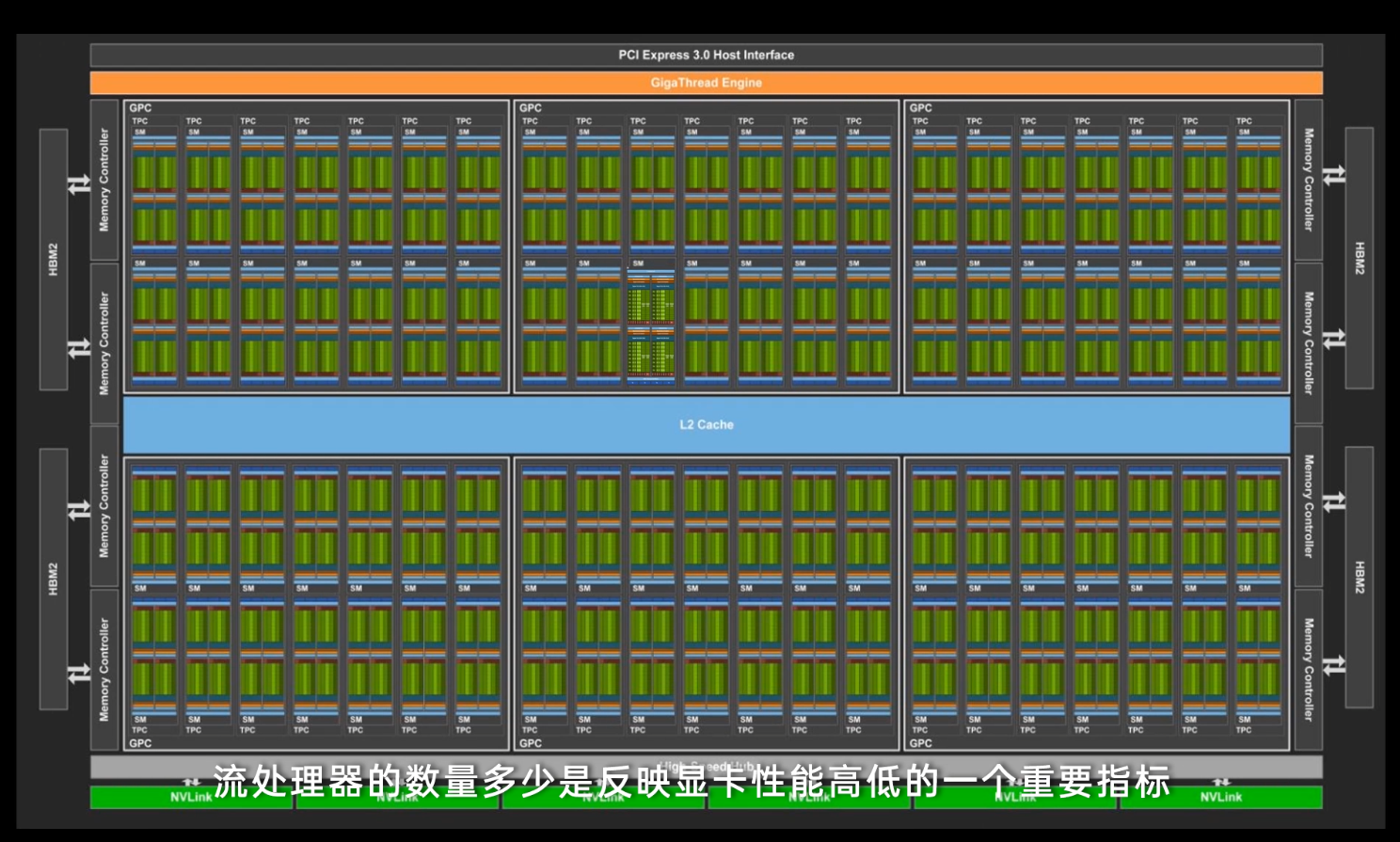The width and height of the screenshot is (1400, 842).
Task: Click the GPC label of top-left cluster
Action: 140,108
